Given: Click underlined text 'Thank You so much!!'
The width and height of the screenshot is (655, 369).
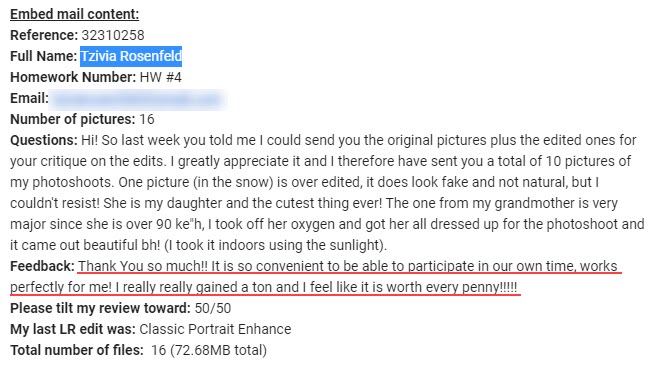Looking at the screenshot, I should pyautogui.click(x=142, y=266).
